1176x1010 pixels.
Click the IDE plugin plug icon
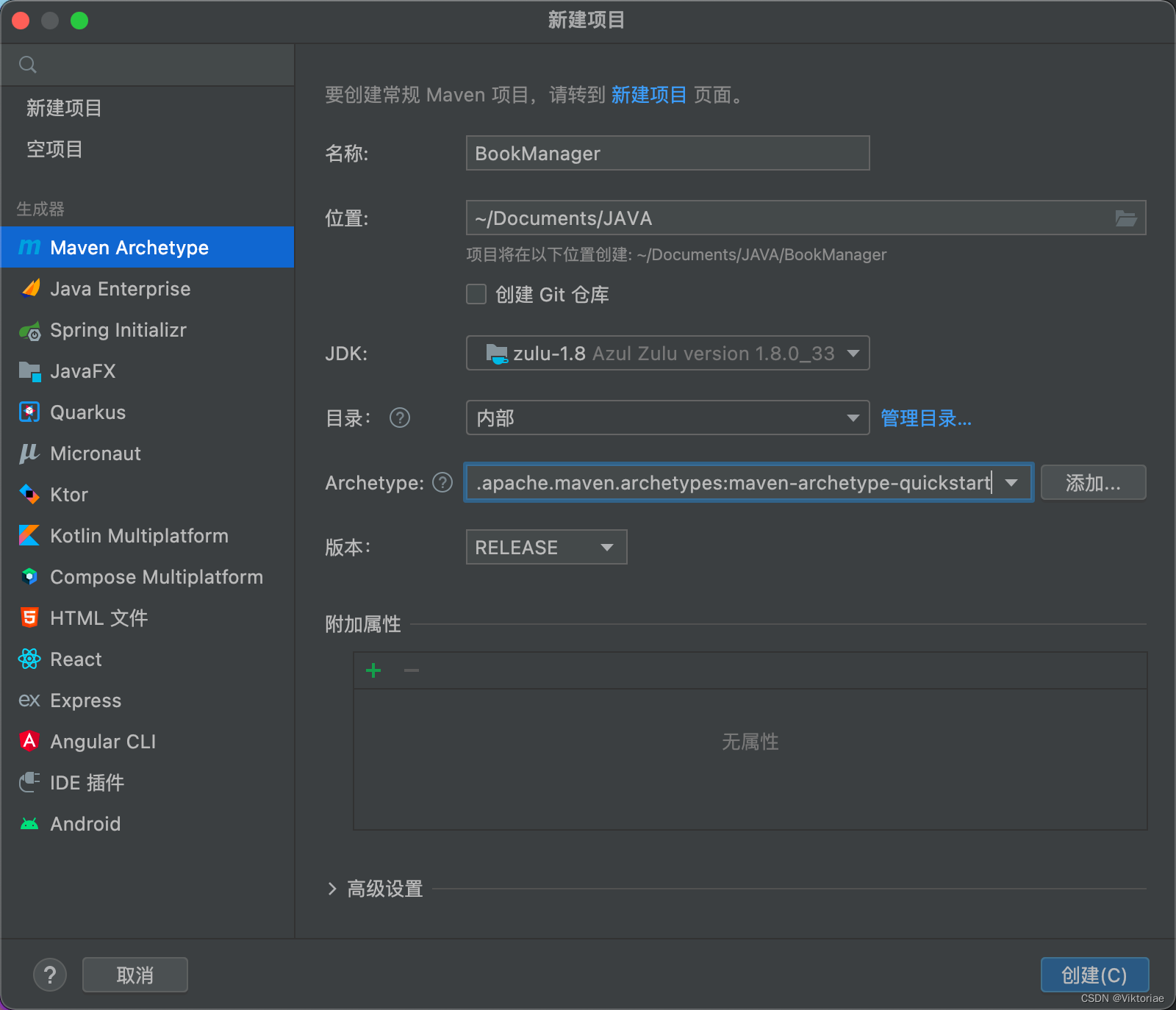pyautogui.click(x=29, y=782)
